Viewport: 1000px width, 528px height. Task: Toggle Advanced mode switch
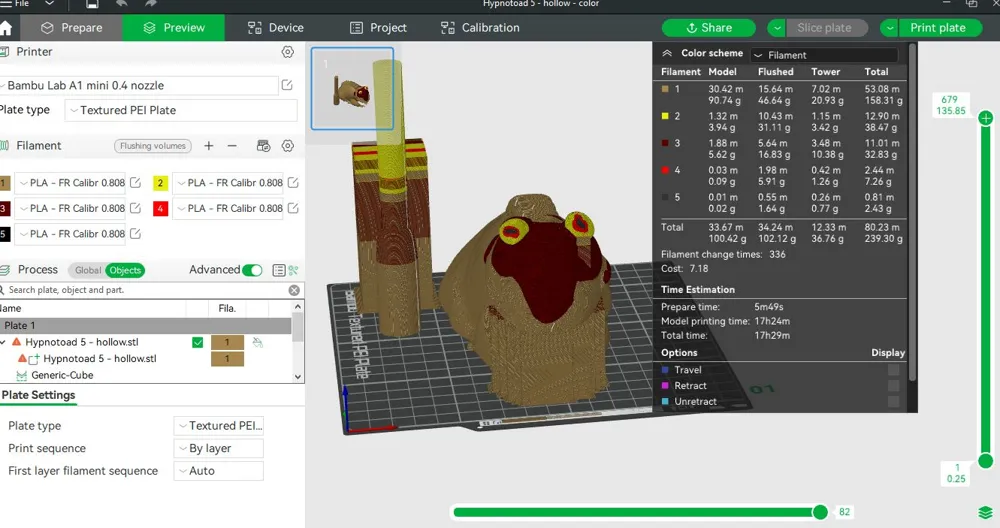[253, 270]
